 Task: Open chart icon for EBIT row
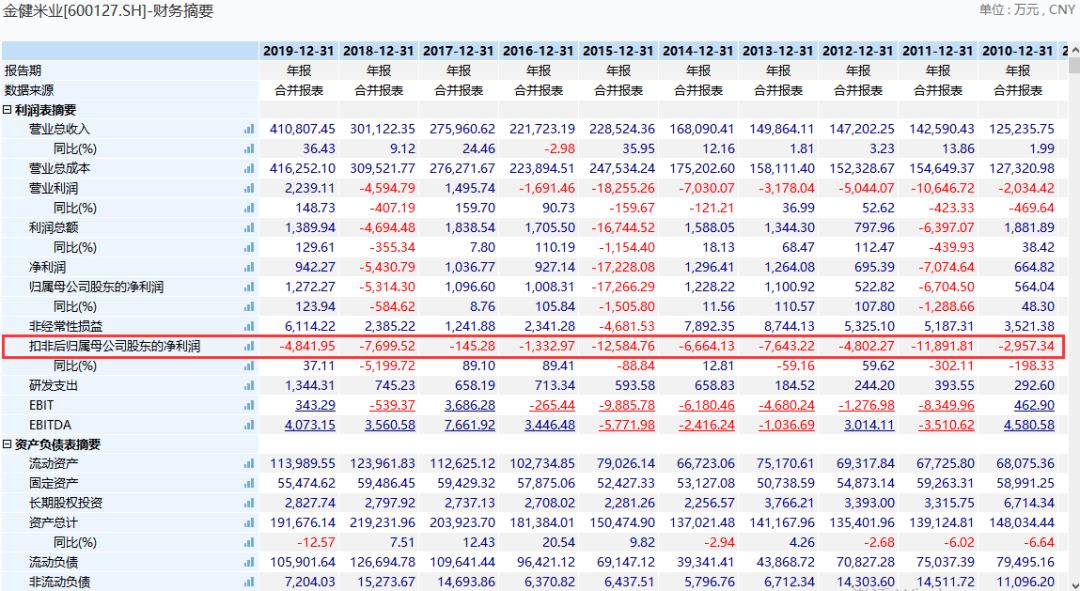(x=249, y=405)
